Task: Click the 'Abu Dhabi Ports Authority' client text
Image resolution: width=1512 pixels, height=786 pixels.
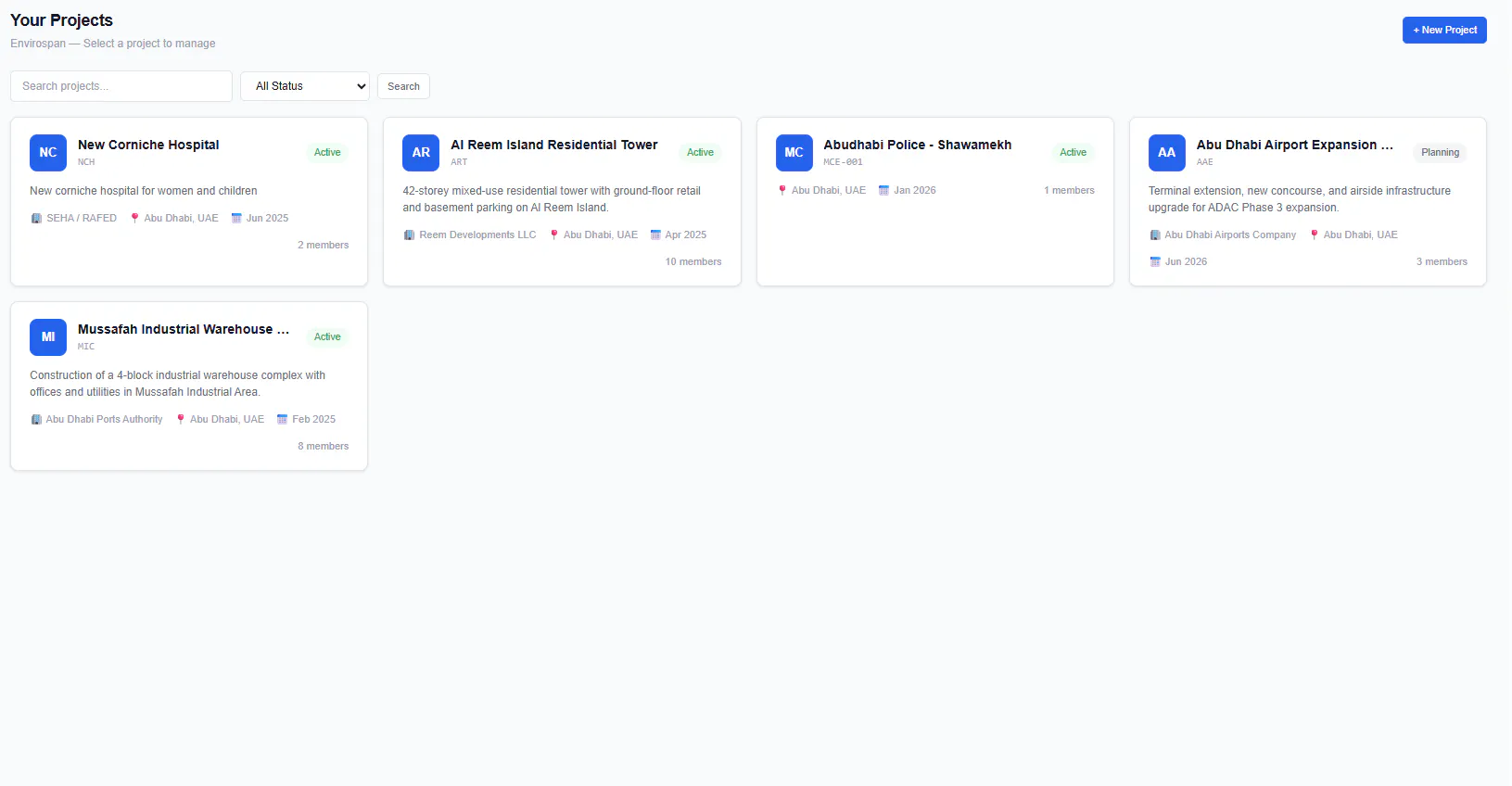Action: (104, 420)
